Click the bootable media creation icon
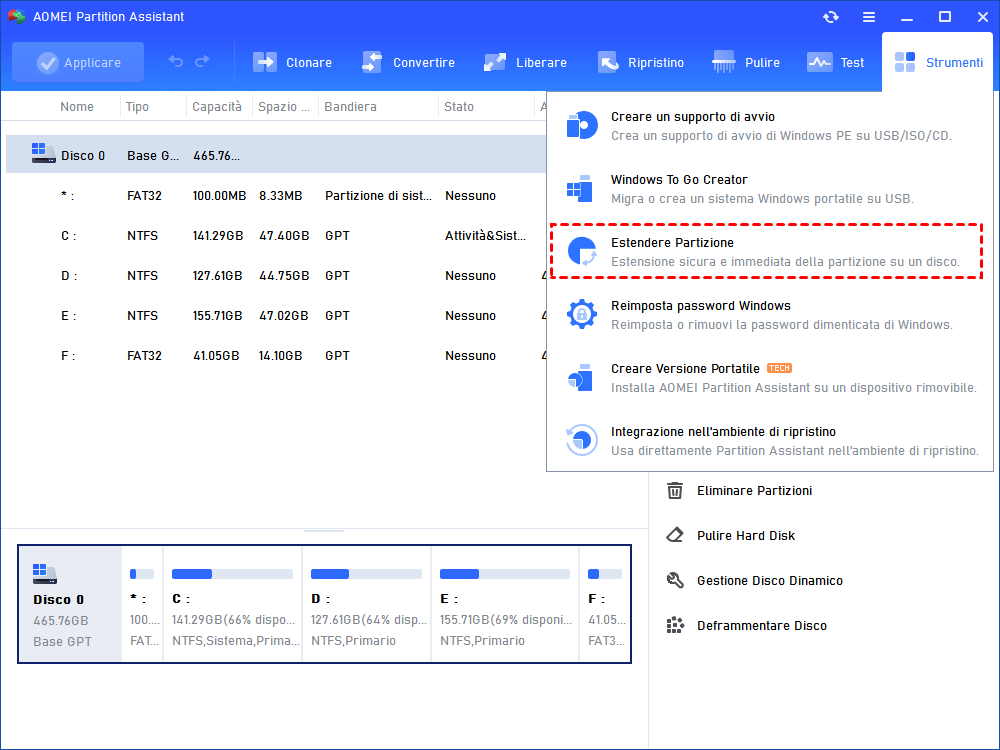The width and height of the screenshot is (1000, 750). click(x=582, y=125)
